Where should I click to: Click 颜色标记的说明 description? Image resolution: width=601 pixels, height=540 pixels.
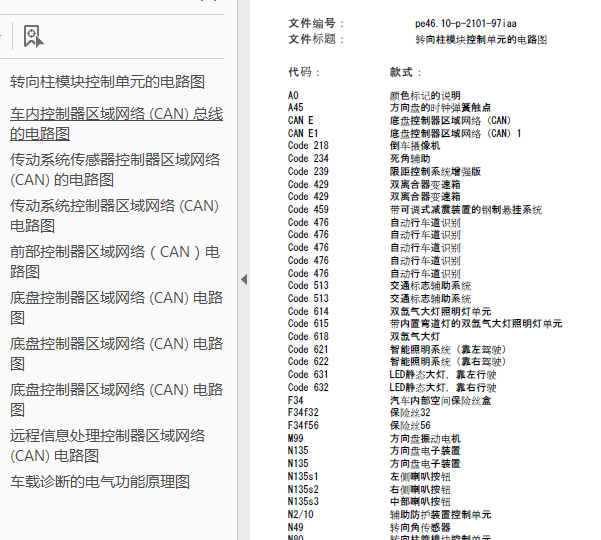tap(425, 95)
